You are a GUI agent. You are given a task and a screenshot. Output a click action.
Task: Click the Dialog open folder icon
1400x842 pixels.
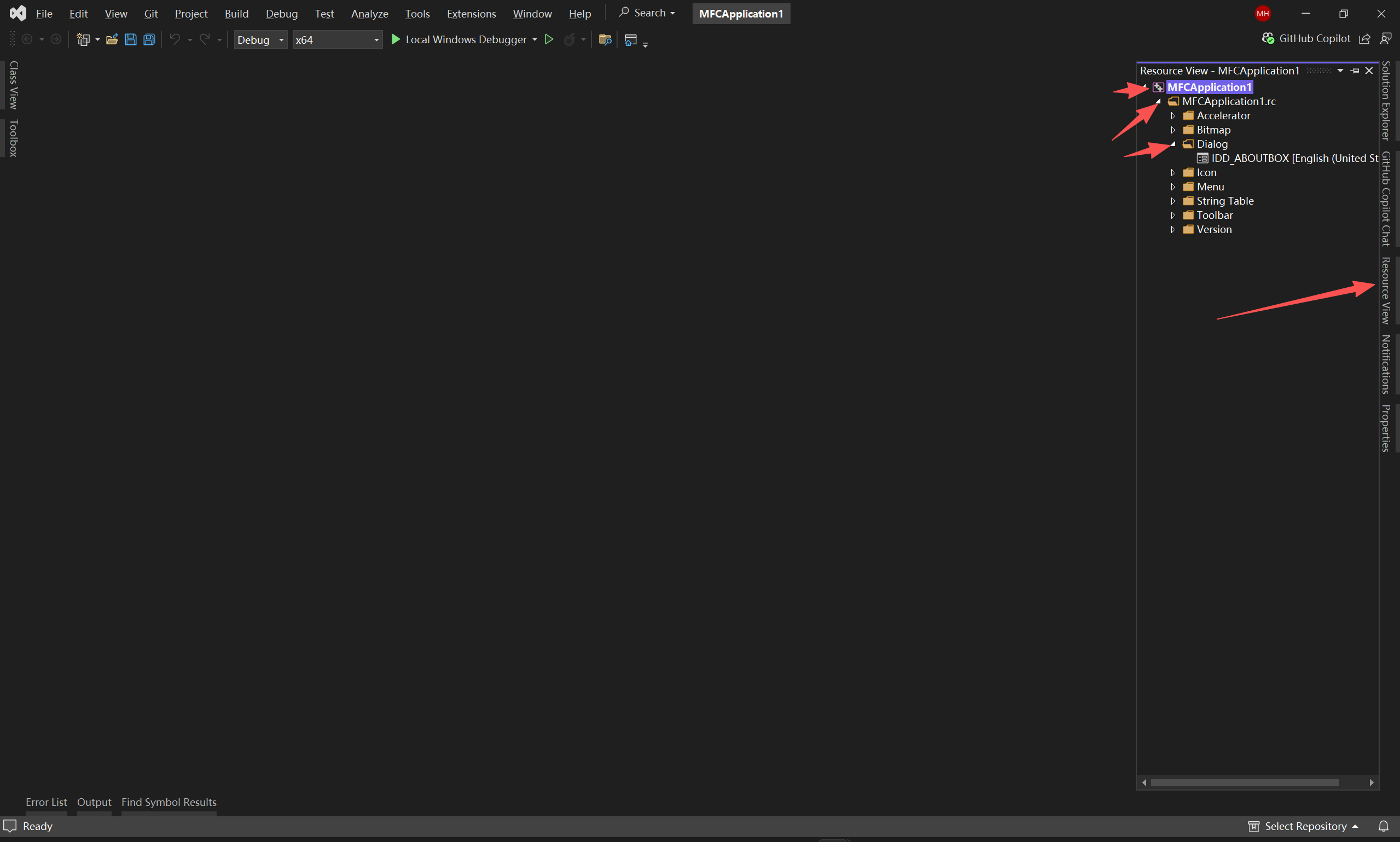[x=1188, y=143]
